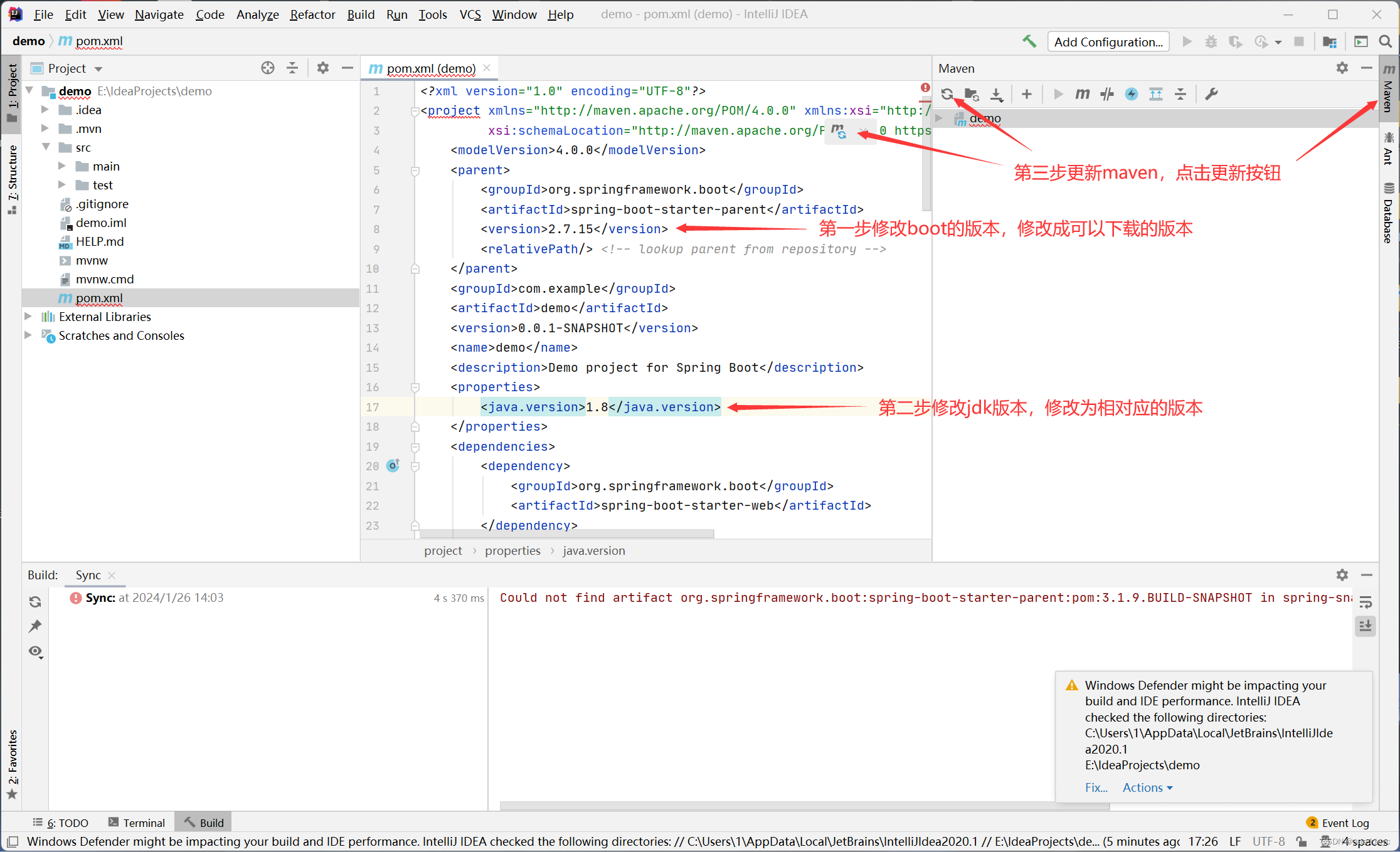Image resolution: width=1400 pixels, height=852 pixels.
Task: Click the editor horizontal scrollbar
Action: point(566,534)
